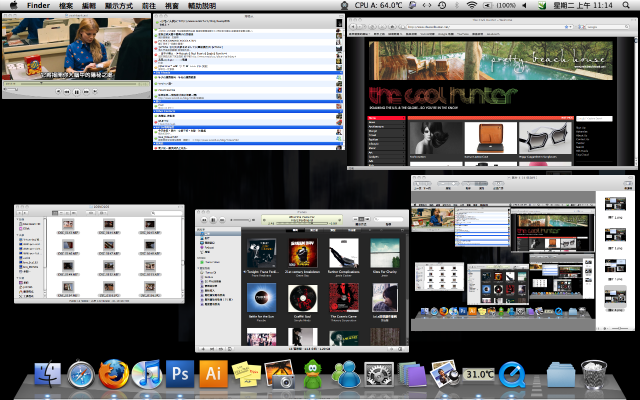640x400 pixels.
Task: Open Firefox in the Dock
Action: (114, 375)
